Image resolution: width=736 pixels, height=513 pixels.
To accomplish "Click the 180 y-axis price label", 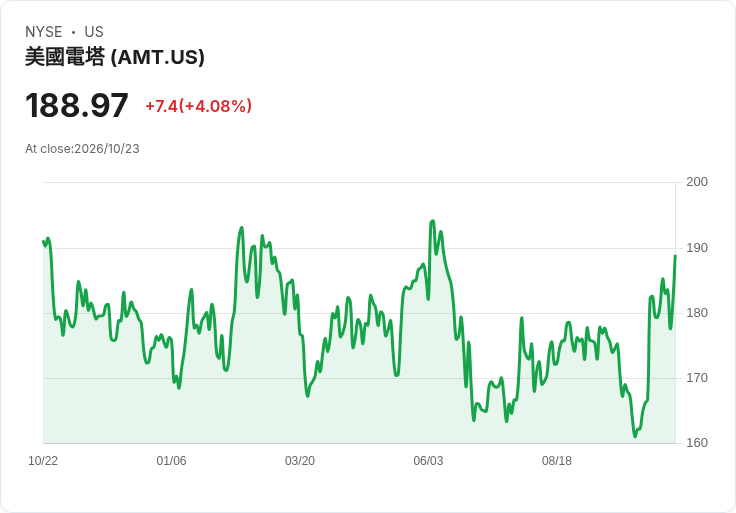I will click(697, 313).
